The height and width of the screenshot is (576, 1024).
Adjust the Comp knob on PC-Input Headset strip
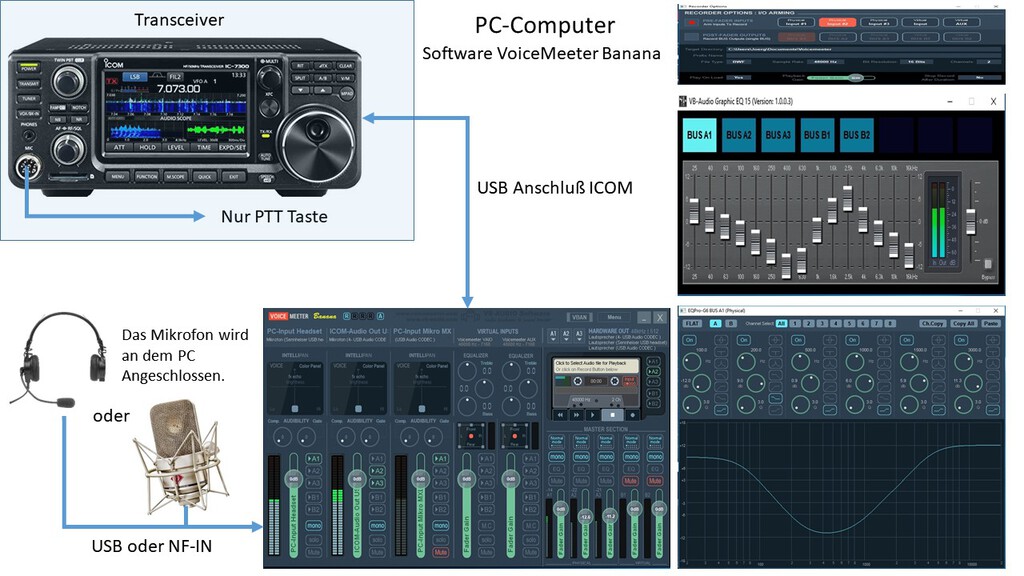[282, 436]
